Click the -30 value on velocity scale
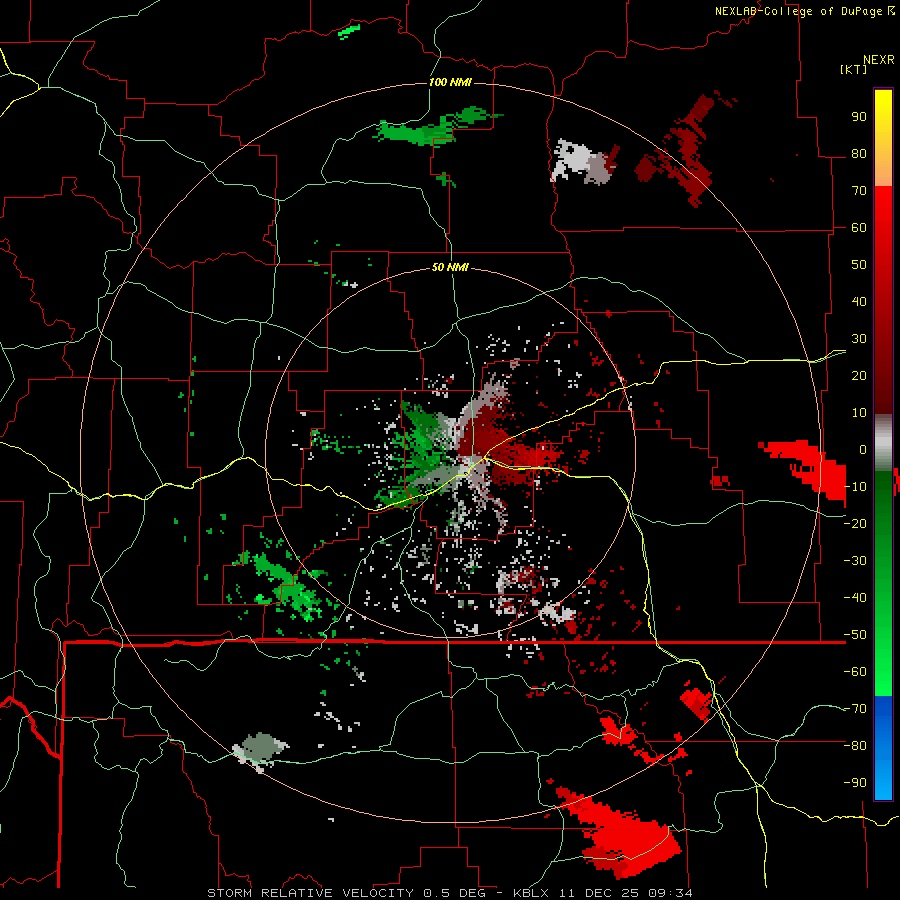 coord(855,561)
